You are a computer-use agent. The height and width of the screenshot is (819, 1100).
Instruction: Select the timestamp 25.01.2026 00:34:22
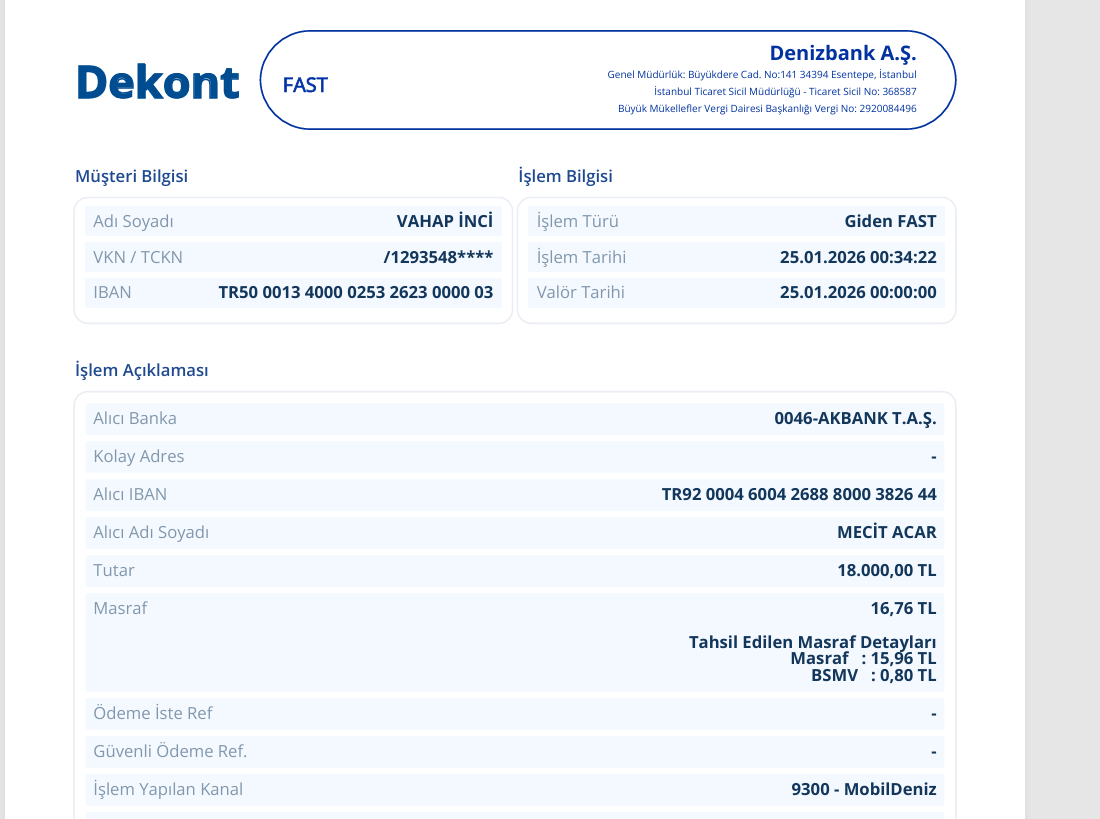(x=858, y=257)
